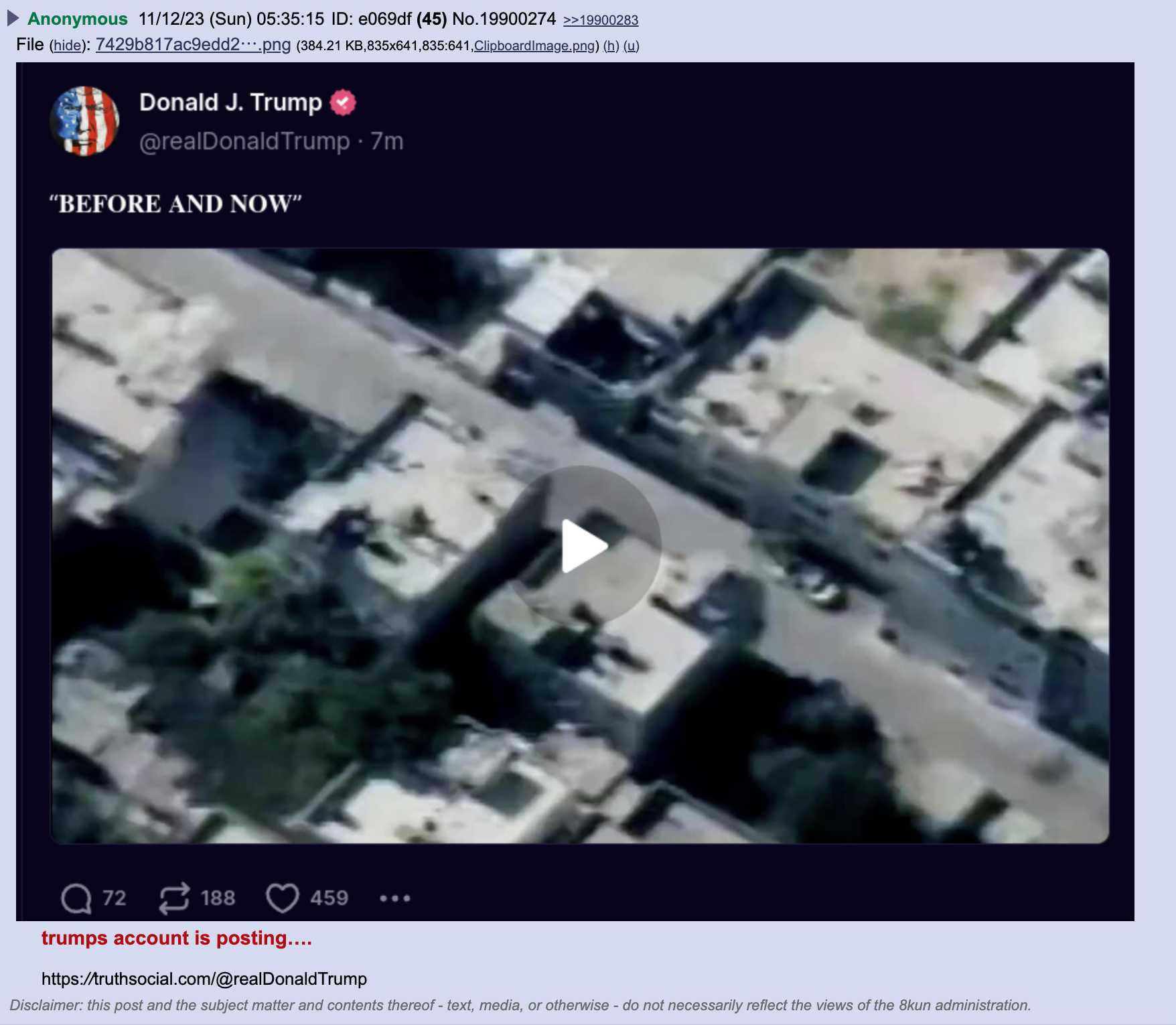1176x1025 pixels.
Task: Click the "BEFORE AND NOW" post text
Action: point(175,204)
